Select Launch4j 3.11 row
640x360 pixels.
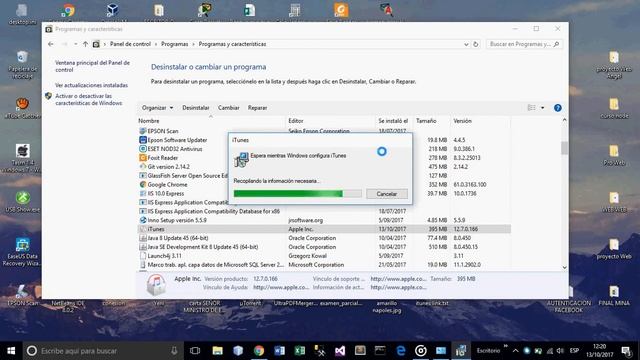pos(324,256)
